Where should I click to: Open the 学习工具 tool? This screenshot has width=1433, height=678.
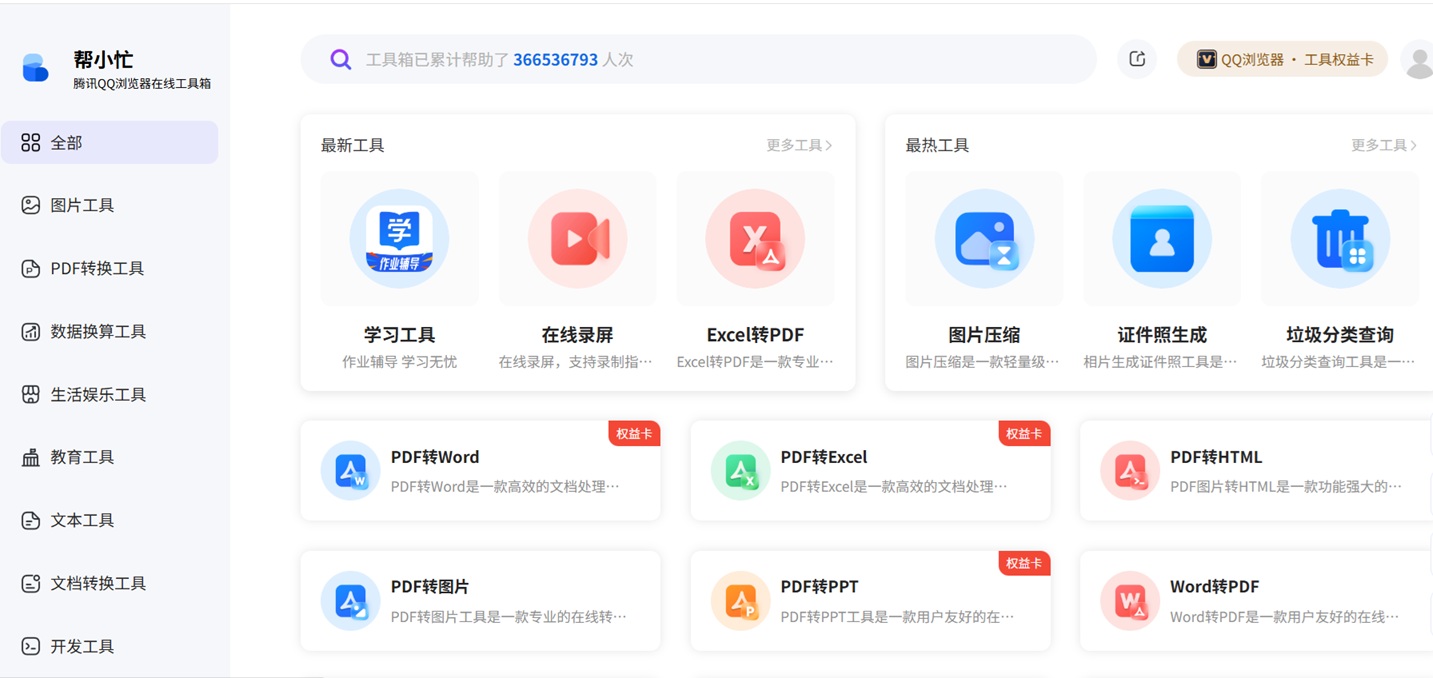pos(399,238)
